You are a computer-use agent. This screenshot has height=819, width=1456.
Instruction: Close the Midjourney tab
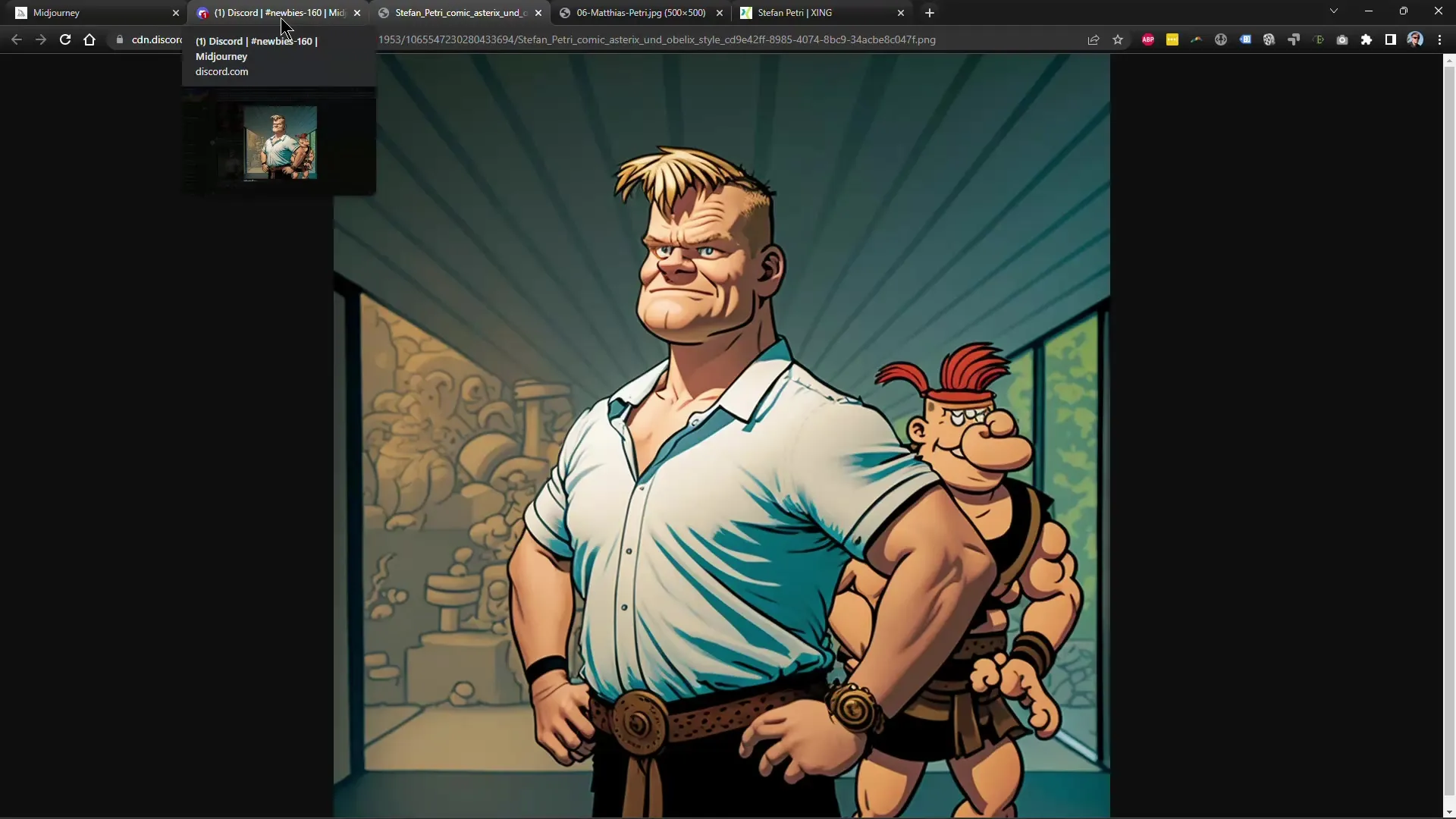176,13
